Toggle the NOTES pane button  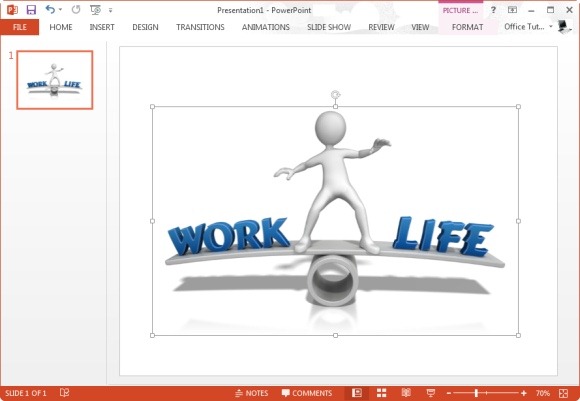coord(252,393)
